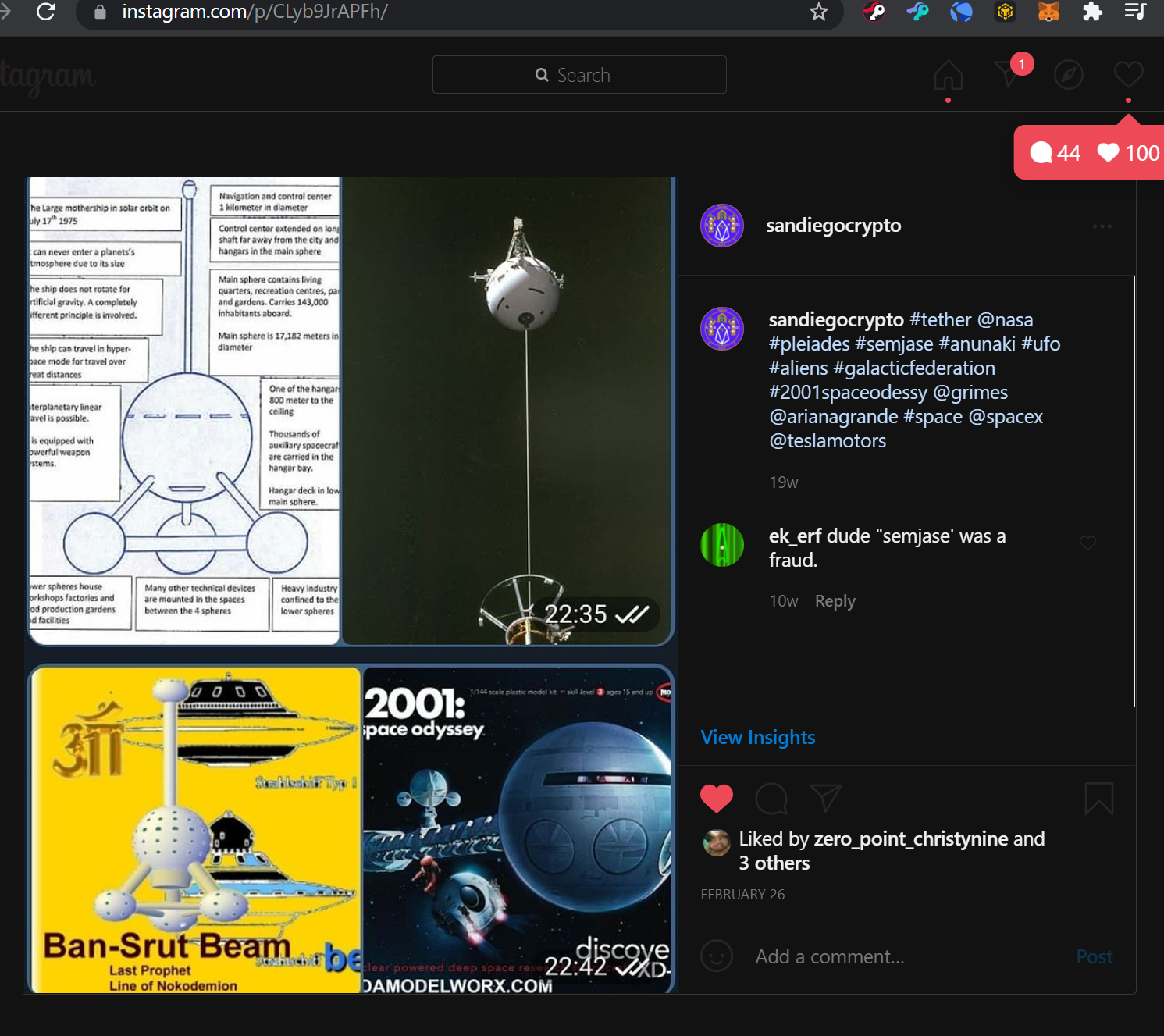This screenshot has width=1164, height=1036.
Task: Go to Instagram Home feed
Action: (948, 75)
